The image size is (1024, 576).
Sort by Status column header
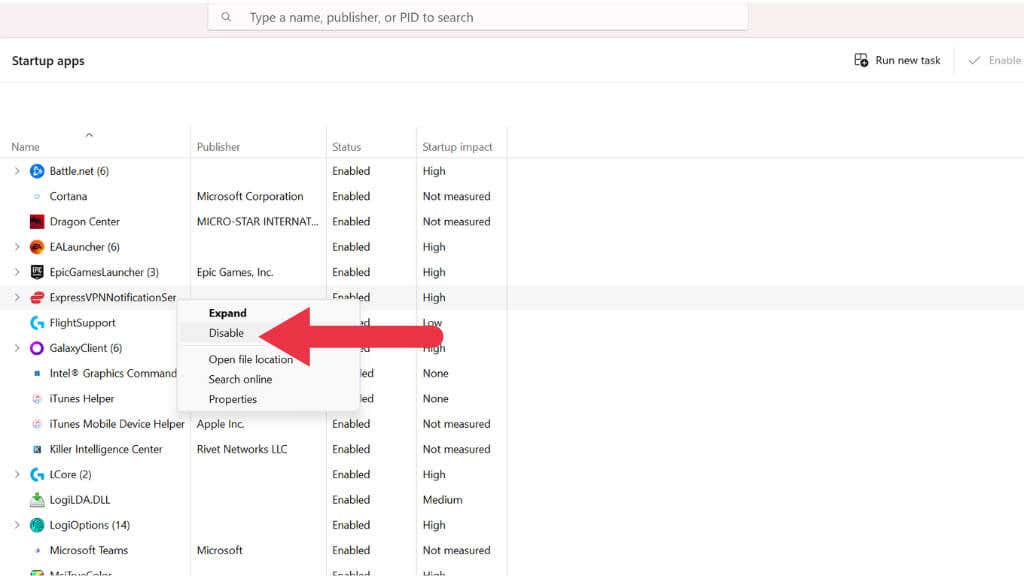point(346,147)
